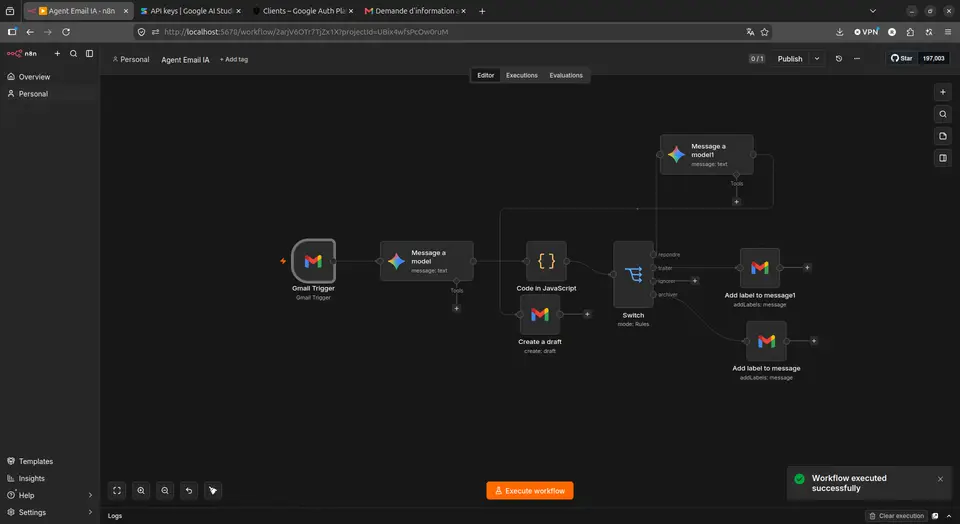
Task: Expand the Publish dropdown arrow
Action: point(817,59)
